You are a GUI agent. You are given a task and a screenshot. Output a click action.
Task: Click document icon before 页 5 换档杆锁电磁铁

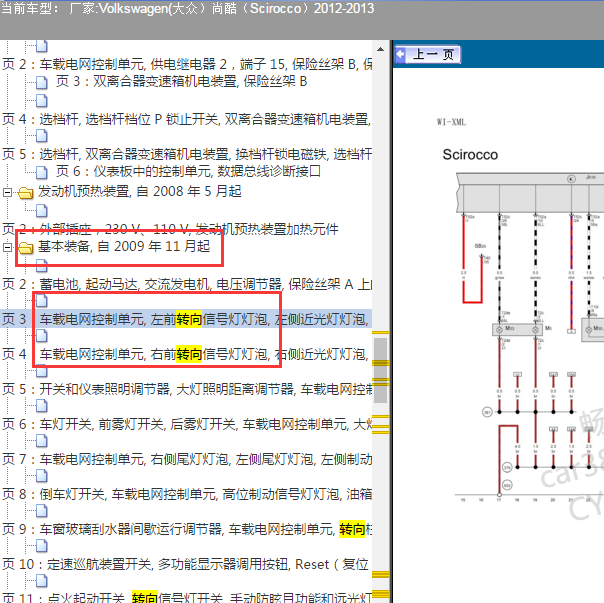click(42, 136)
